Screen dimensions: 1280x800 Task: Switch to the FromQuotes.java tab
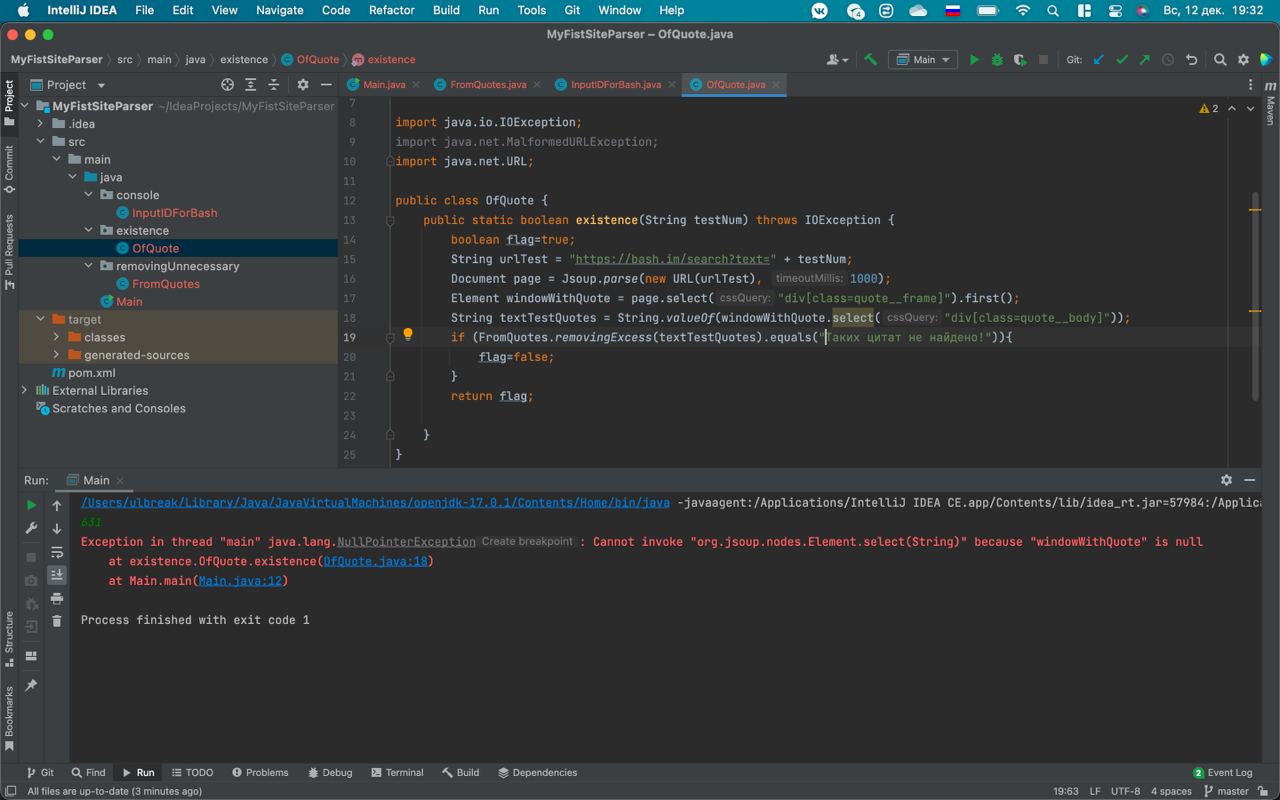point(488,85)
